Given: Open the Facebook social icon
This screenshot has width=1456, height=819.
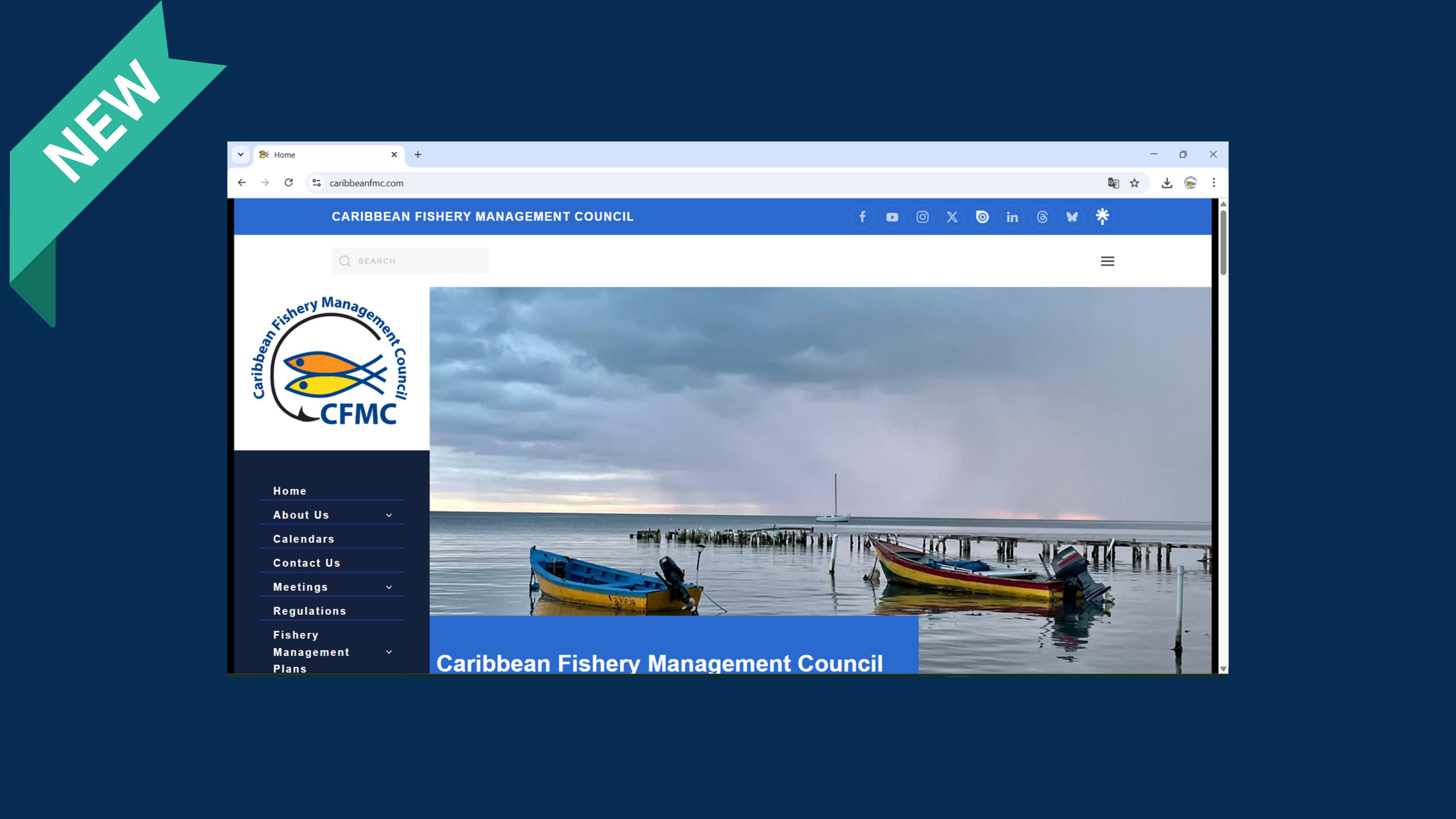Looking at the screenshot, I should pos(862,217).
